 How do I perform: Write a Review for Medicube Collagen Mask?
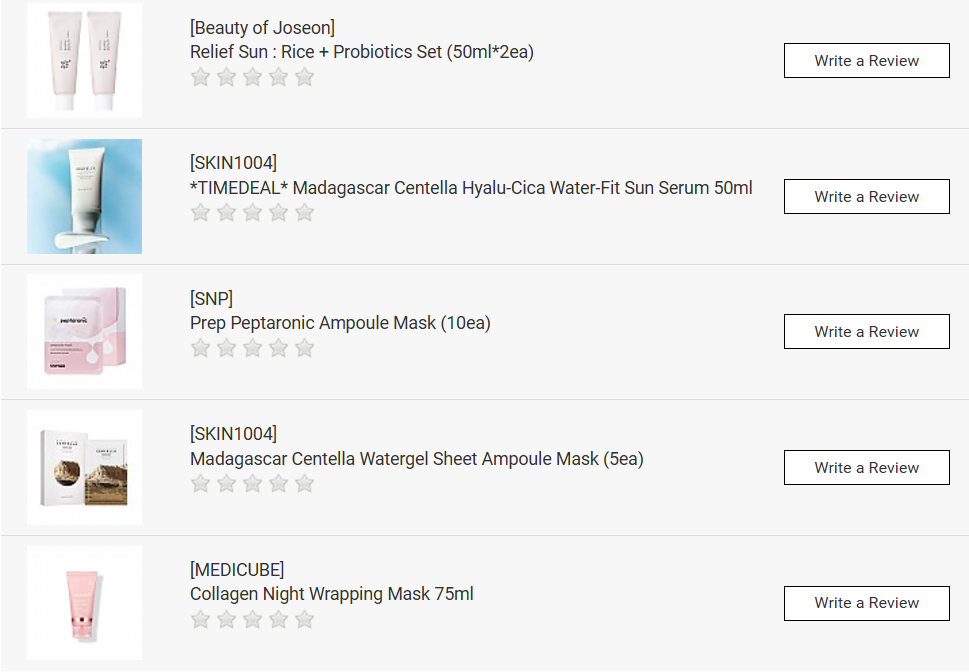click(866, 603)
